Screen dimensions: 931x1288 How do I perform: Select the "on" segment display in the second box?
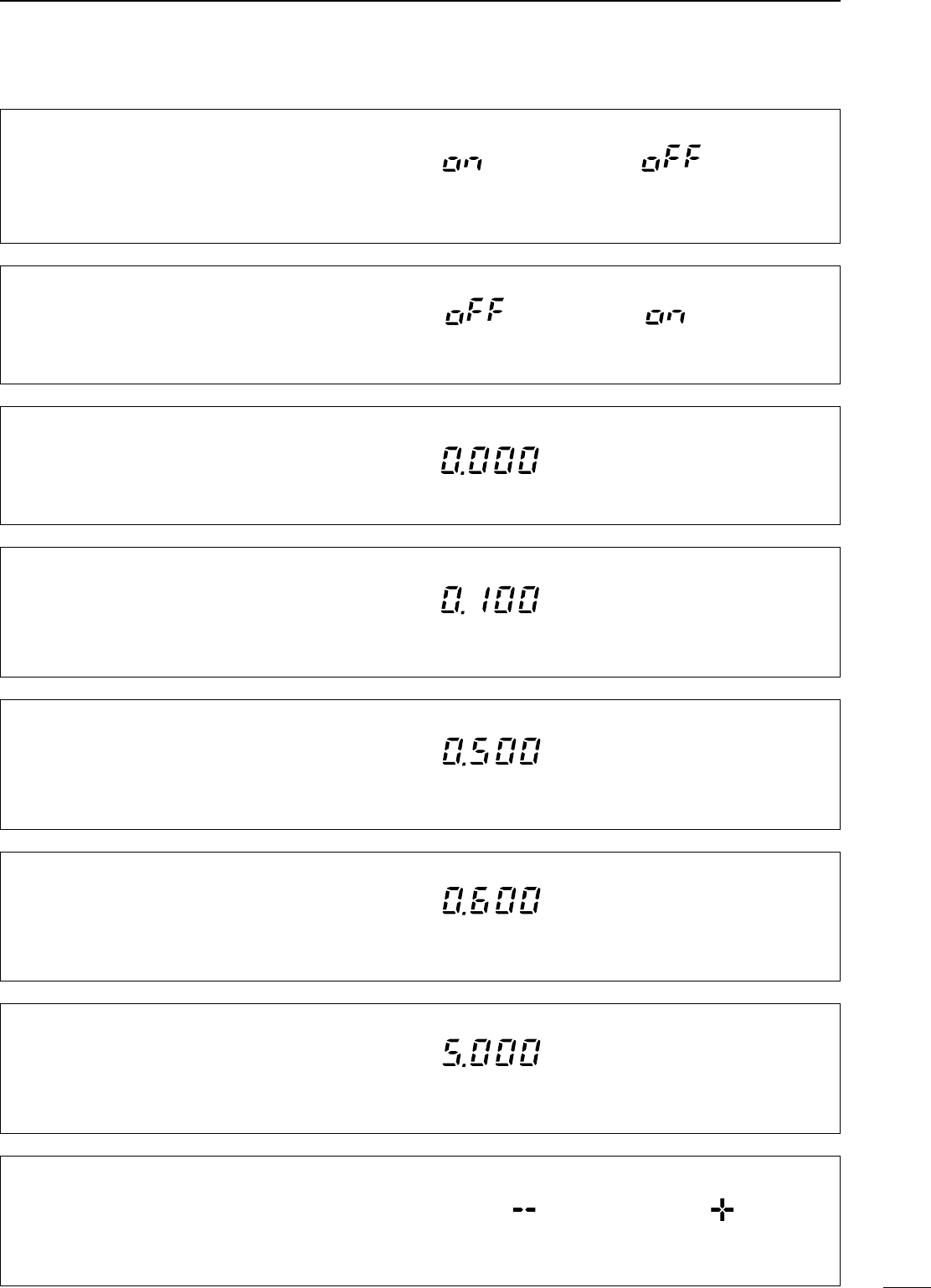tap(666, 318)
